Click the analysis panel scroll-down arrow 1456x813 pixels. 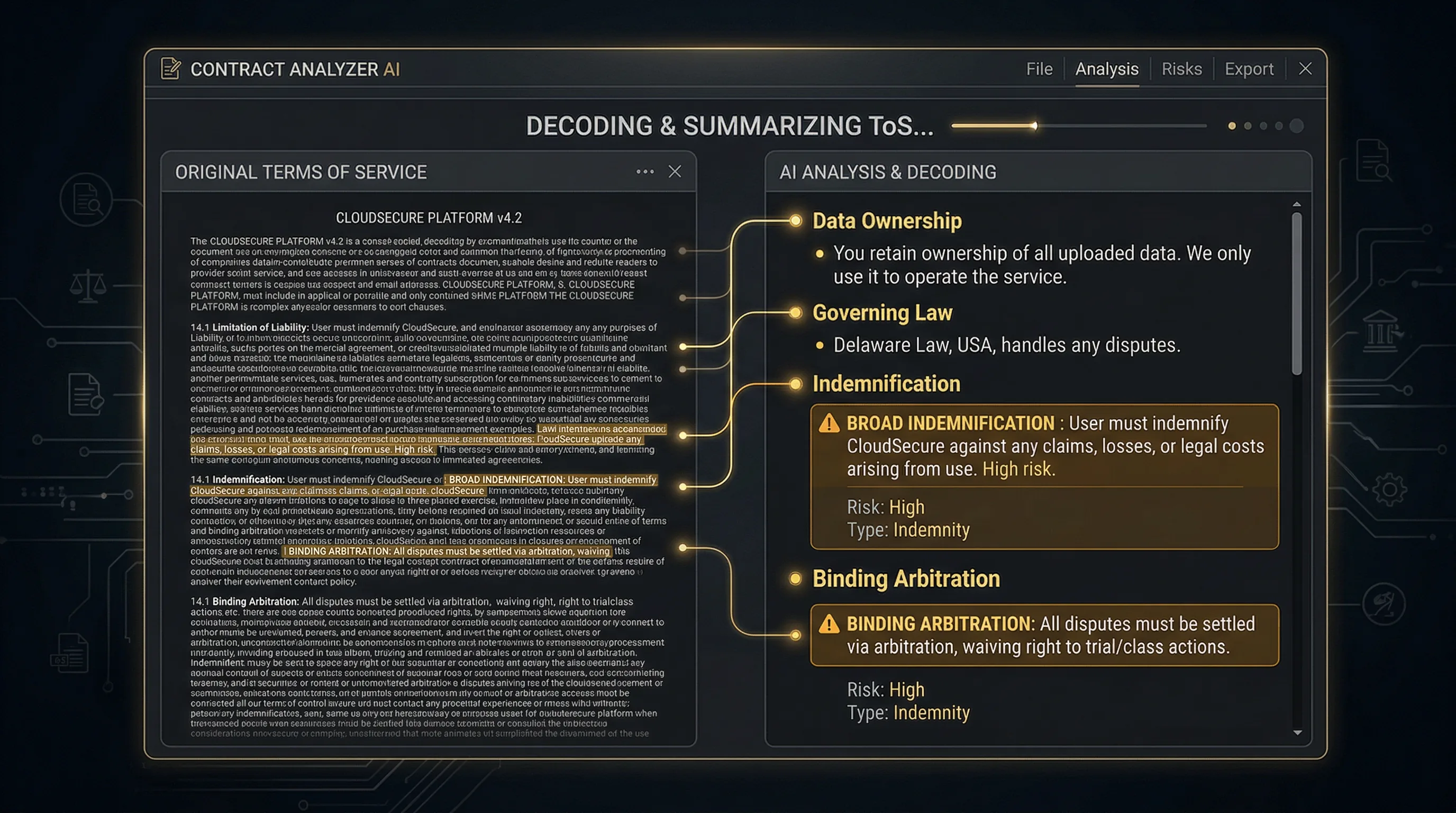coord(1297,733)
